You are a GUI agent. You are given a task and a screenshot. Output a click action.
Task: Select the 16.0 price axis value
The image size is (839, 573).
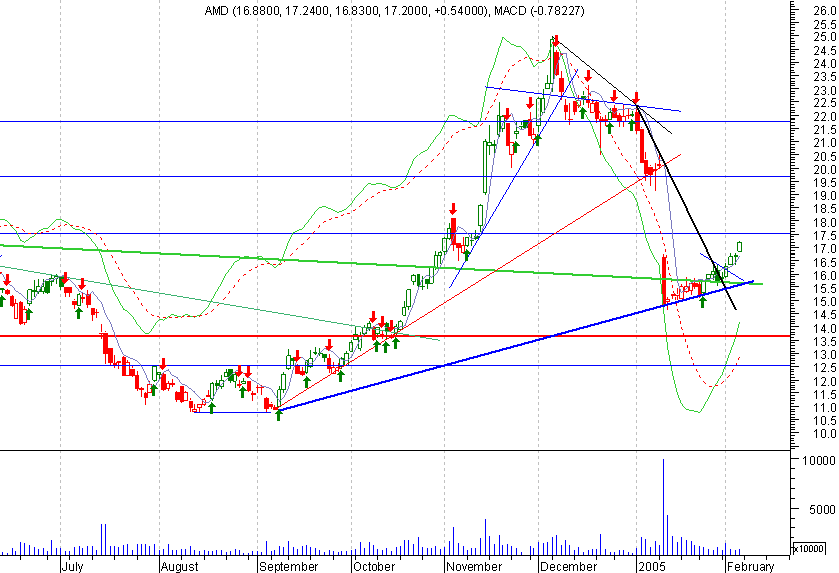(825, 276)
